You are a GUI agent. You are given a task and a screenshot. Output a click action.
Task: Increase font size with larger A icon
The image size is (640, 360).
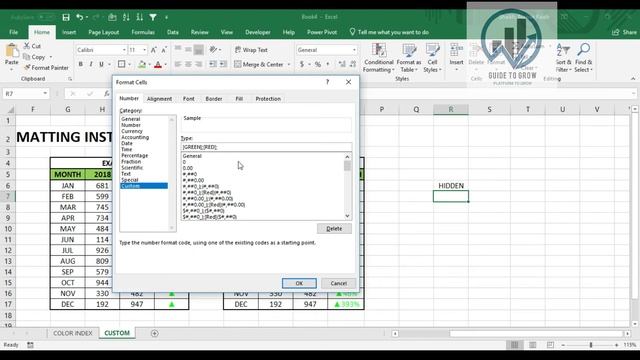[x=153, y=50]
